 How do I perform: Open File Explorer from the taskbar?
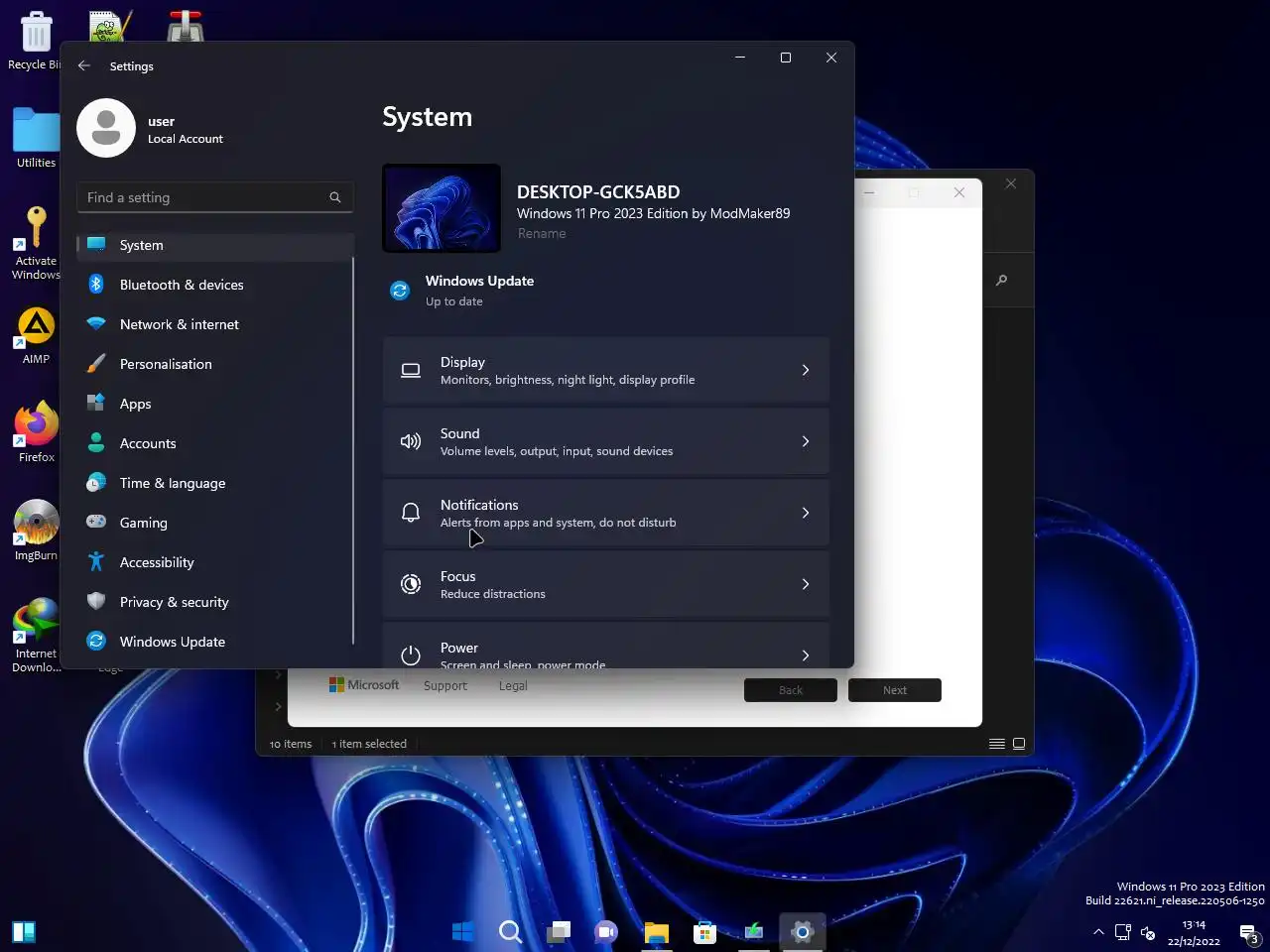656,932
